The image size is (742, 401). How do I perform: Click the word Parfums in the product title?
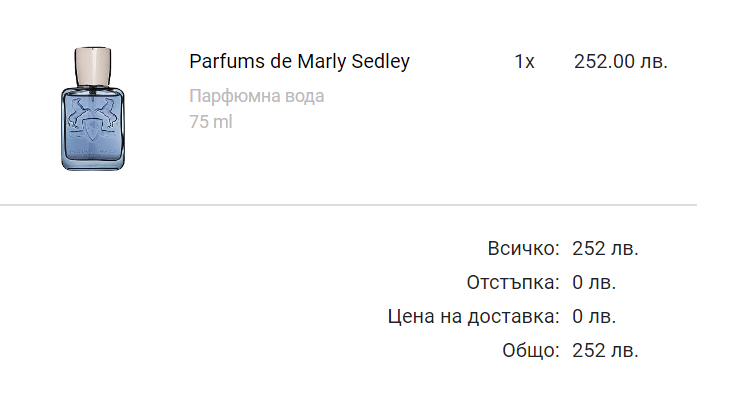219,62
